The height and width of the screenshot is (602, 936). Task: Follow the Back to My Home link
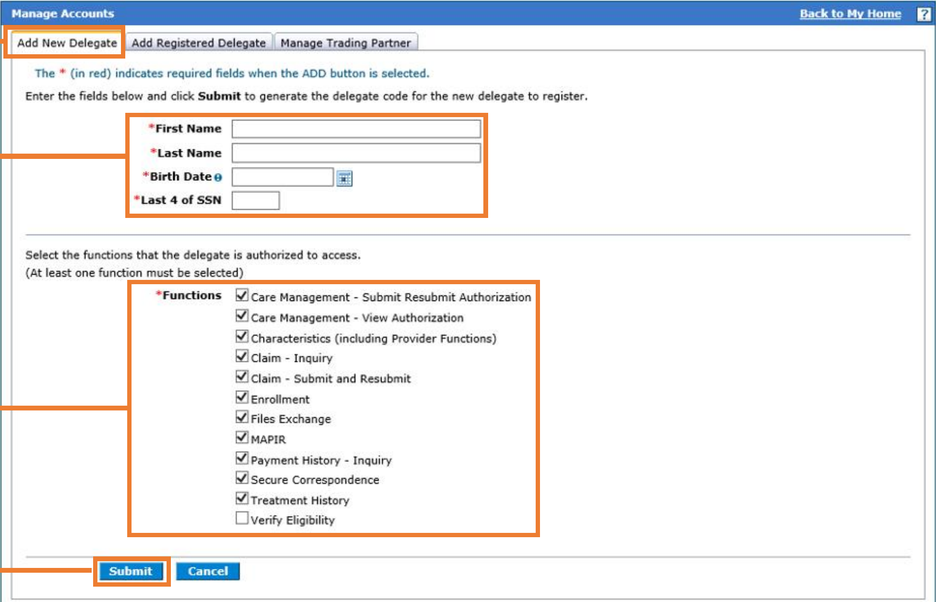coord(850,14)
